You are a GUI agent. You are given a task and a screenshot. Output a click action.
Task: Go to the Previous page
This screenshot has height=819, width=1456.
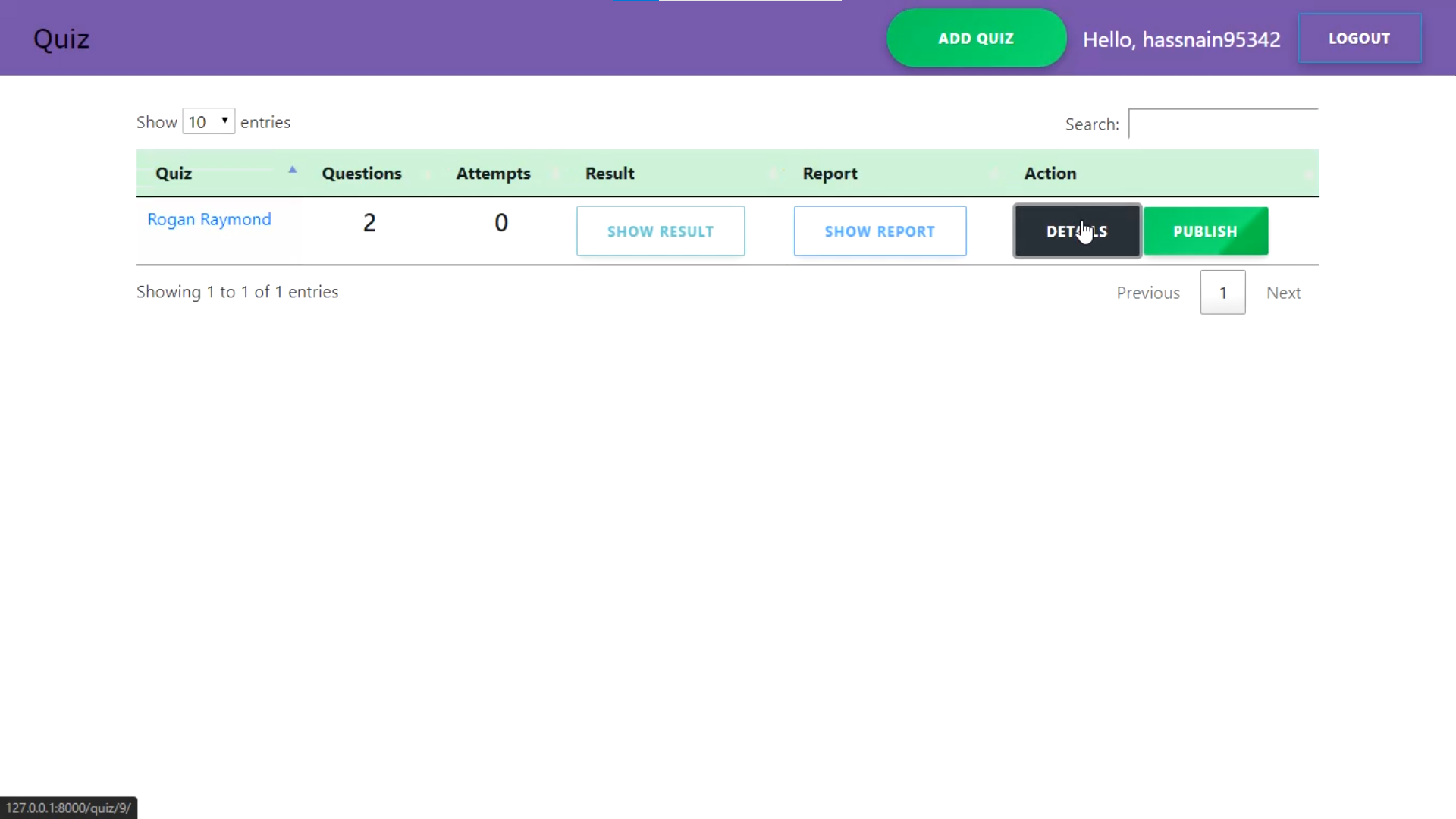tap(1147, 293)
